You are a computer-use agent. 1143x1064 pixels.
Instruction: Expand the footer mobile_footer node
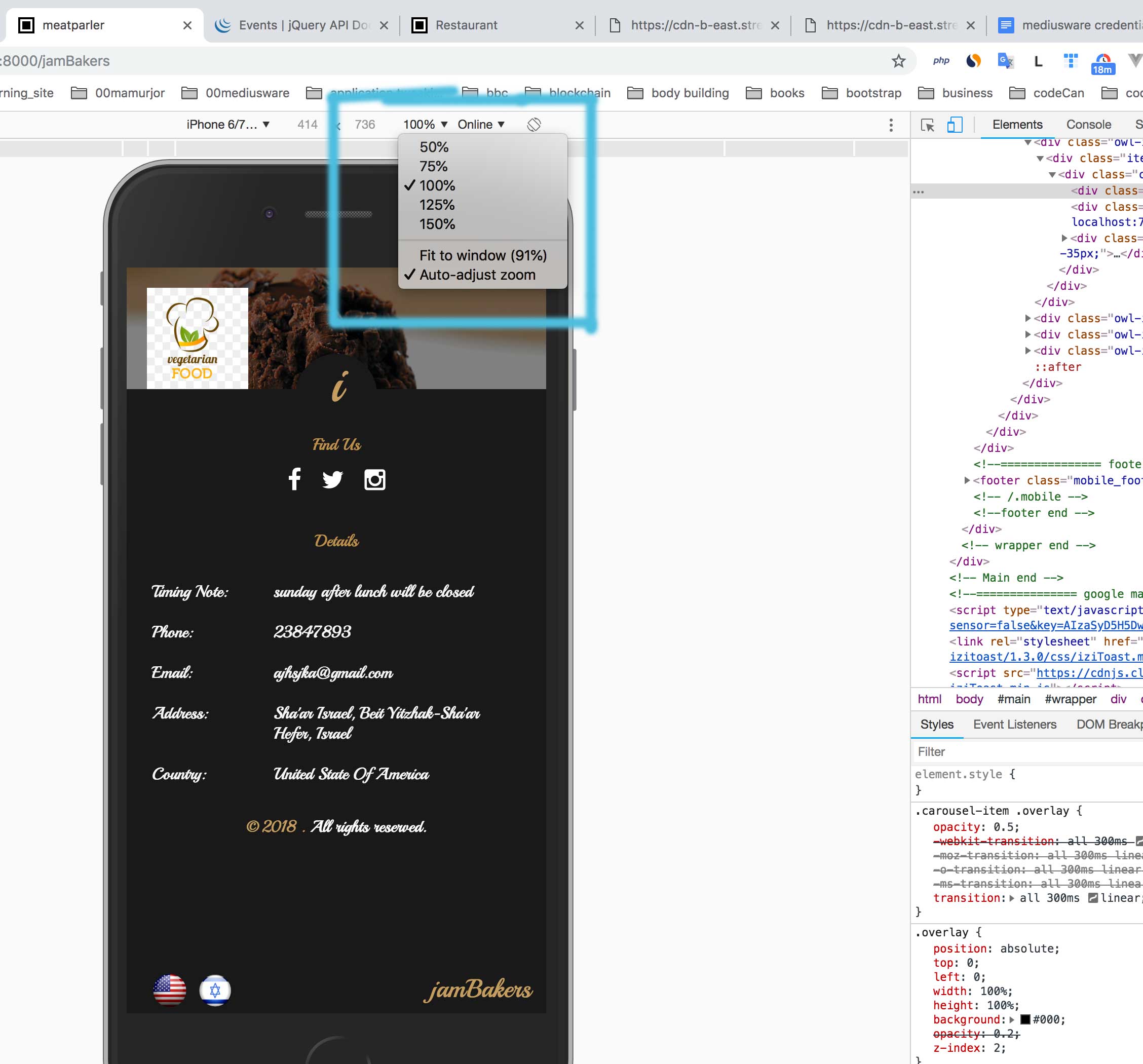[967, 480]
